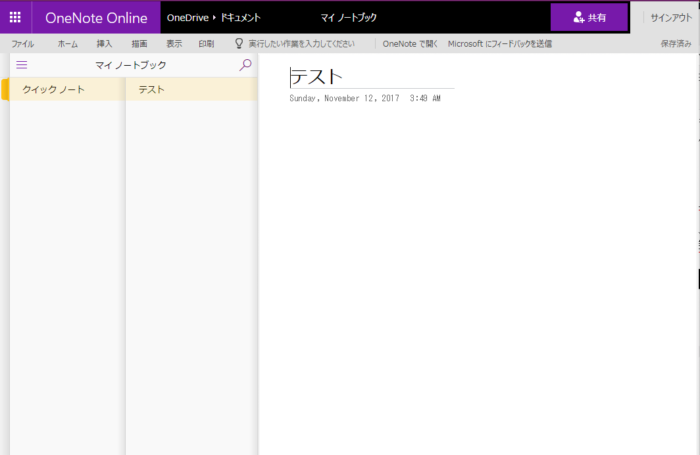Click the page date Sunday, November 12, 2017

344,98
